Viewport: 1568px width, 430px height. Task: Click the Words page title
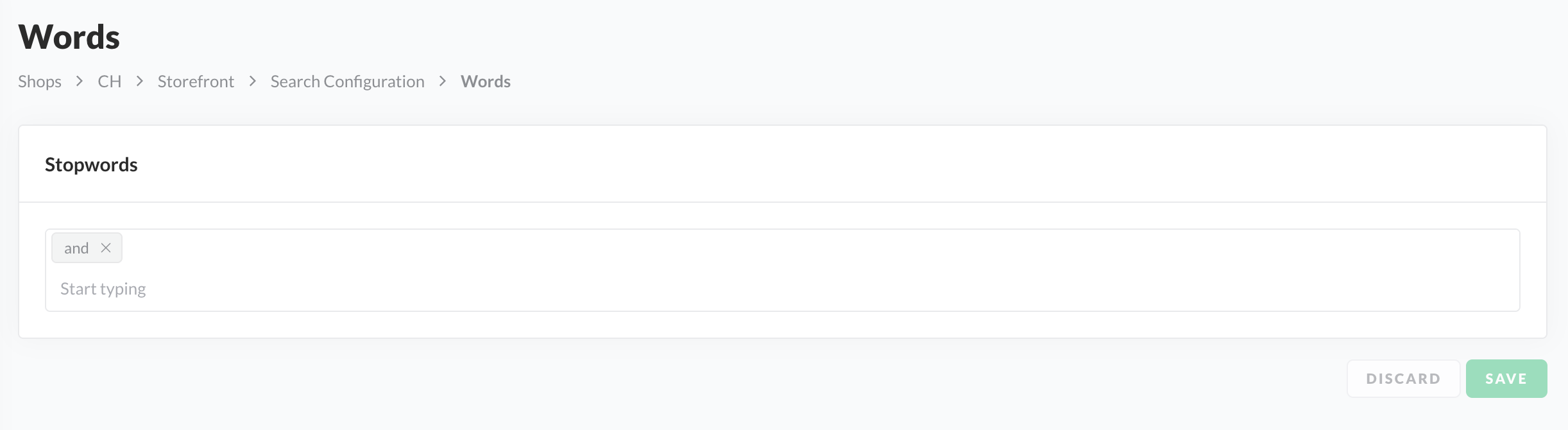pos(69,37)
